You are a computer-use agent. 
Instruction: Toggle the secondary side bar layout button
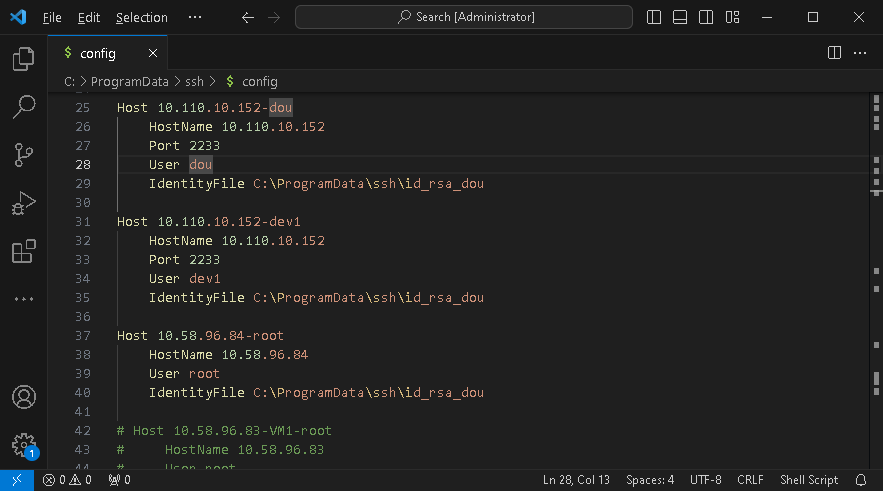coord(706,17)
